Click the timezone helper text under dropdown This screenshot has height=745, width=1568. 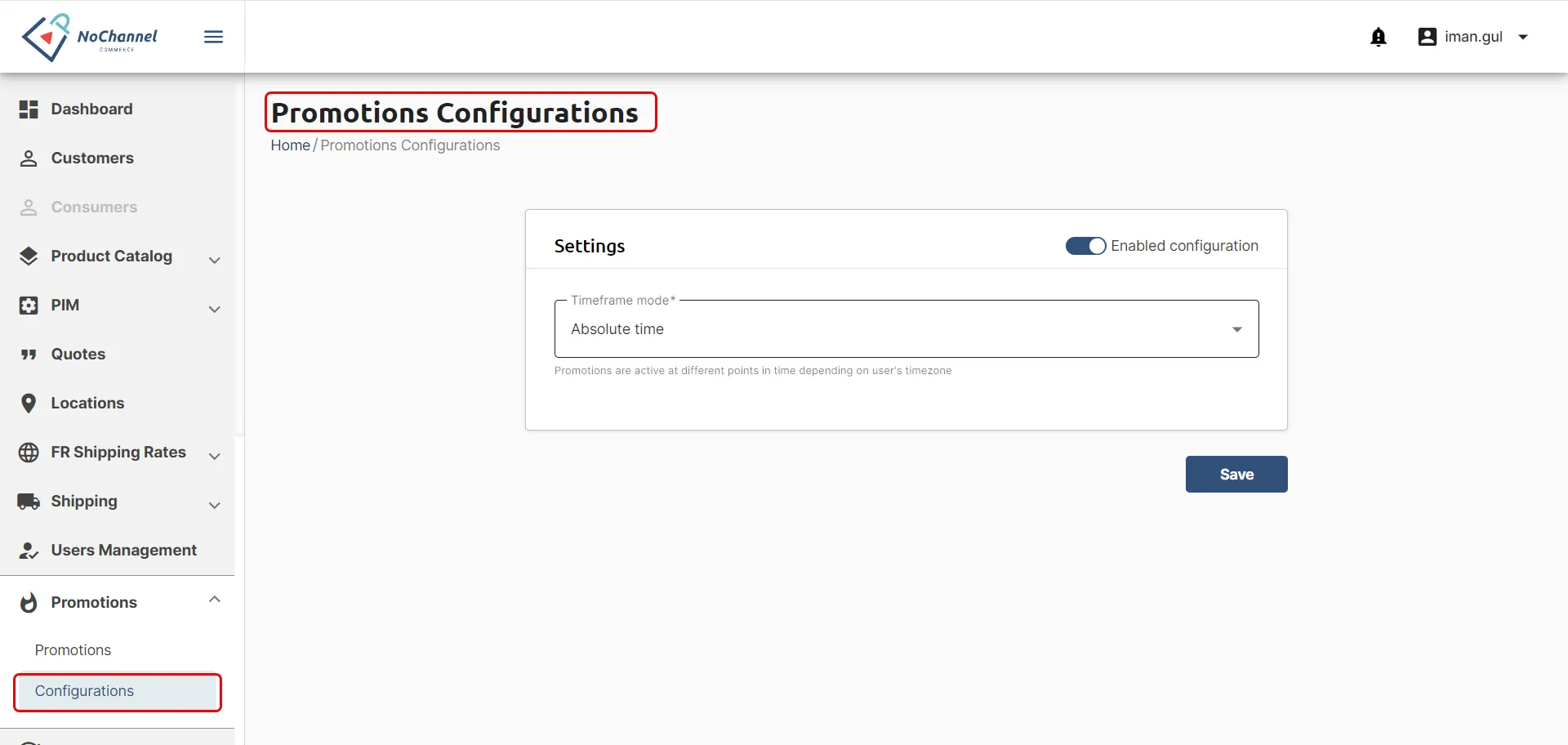[x=753, y=371]
